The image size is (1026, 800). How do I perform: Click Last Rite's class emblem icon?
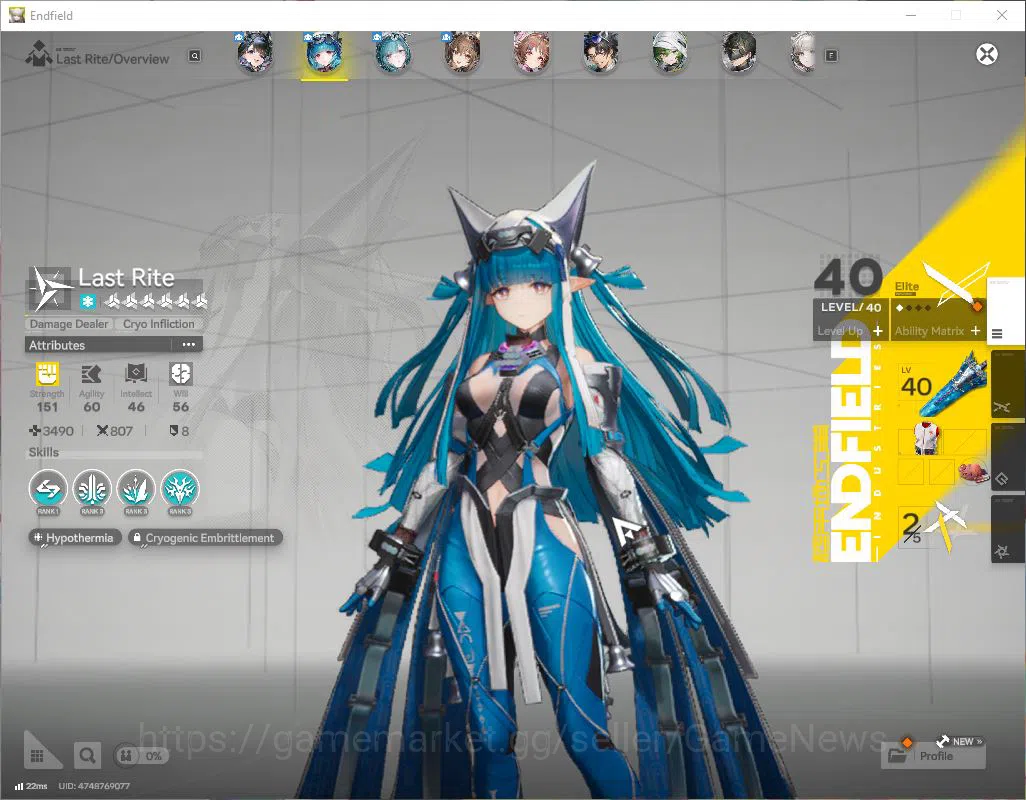coord(50,288)
